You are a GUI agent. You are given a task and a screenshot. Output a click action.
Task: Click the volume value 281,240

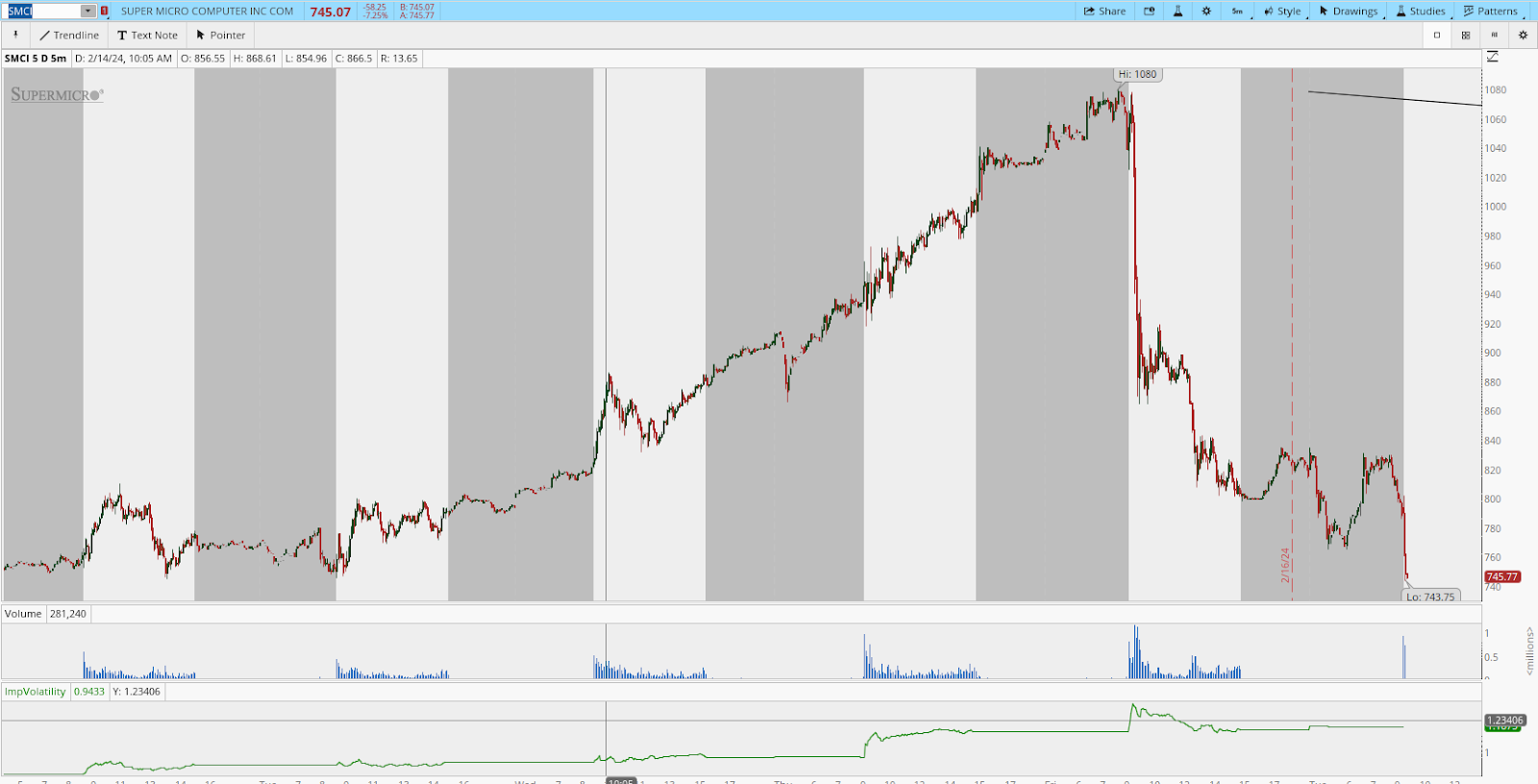(68, 614)
